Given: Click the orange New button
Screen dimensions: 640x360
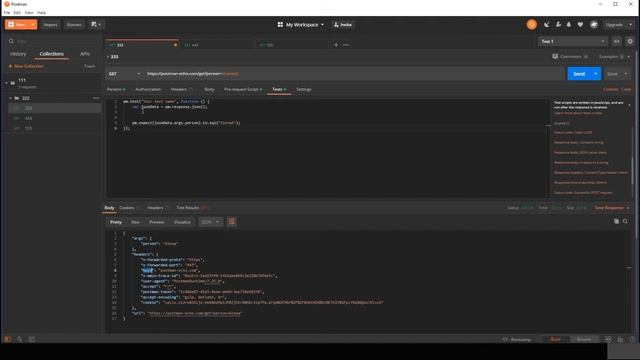Looking at the screenshot, I should 17,24.
